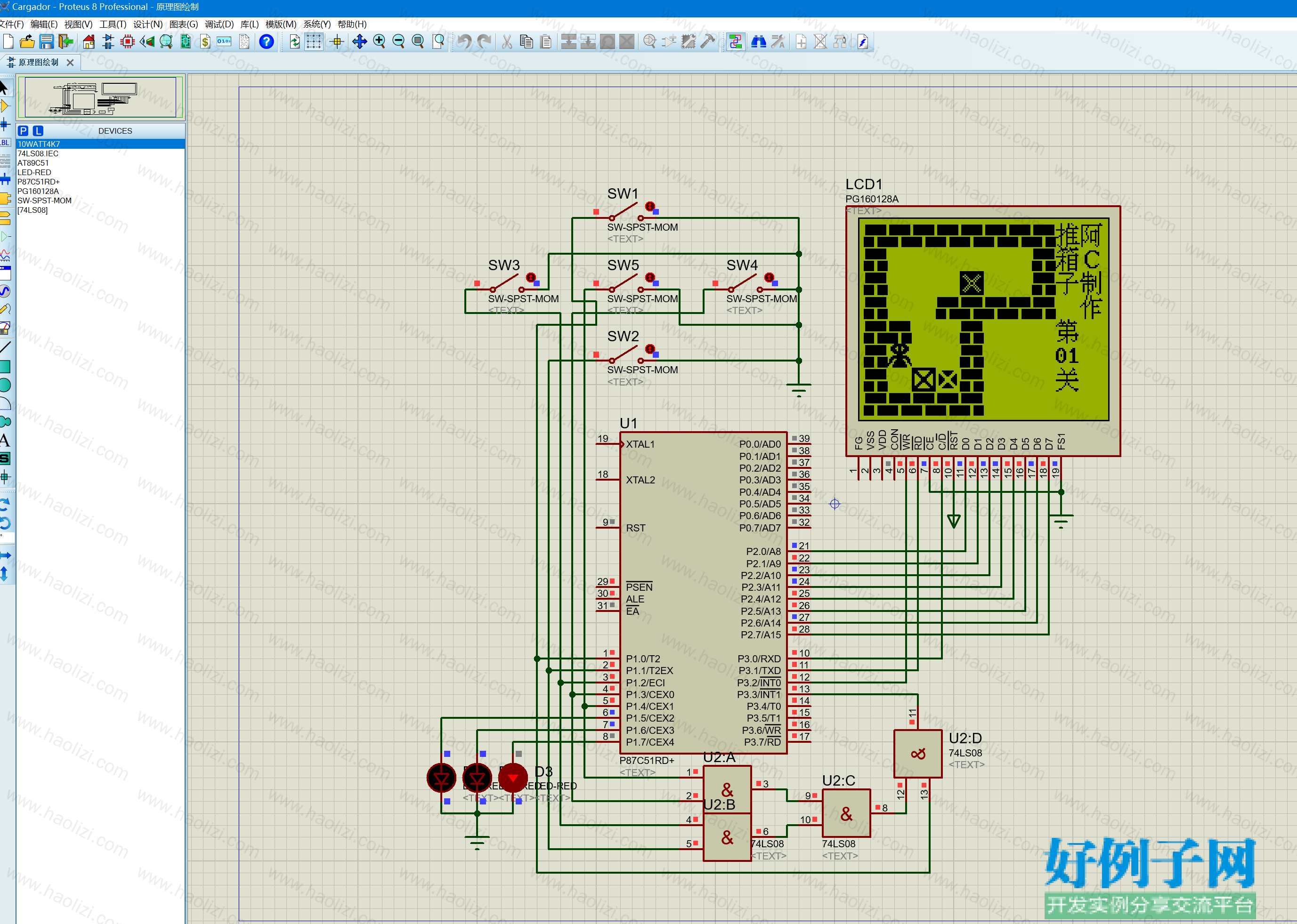Click the Pan move arrows icon
The height and width of the screenshot is (924, 1297).
click(360, 41)
